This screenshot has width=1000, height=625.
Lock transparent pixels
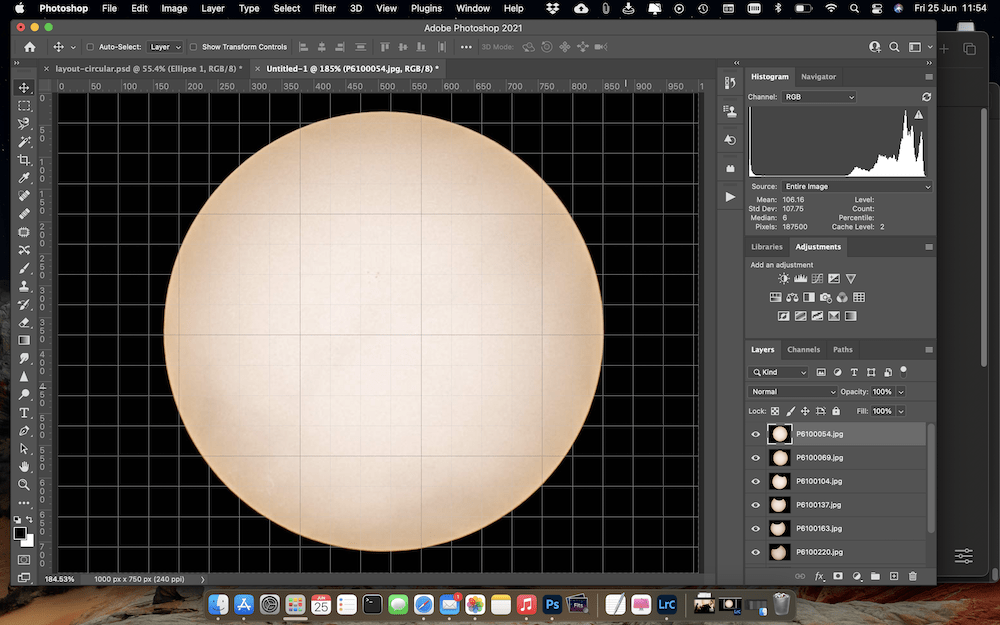[x=775, y=411]
